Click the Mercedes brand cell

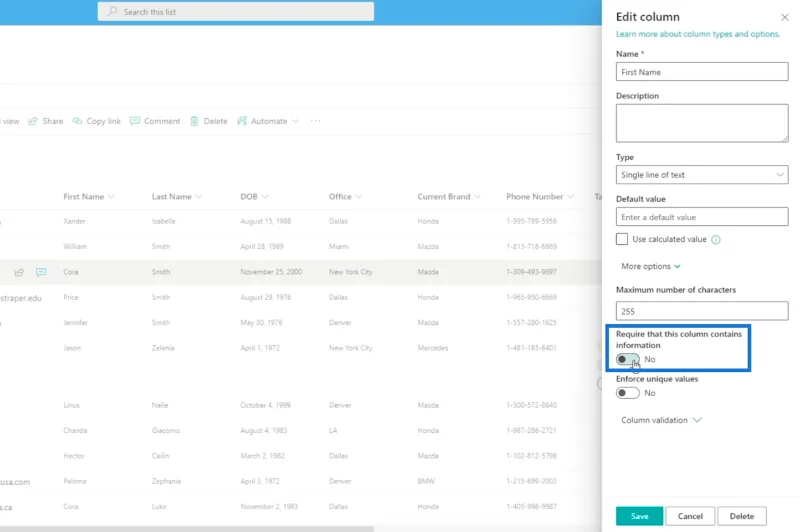tap(433, 348)
